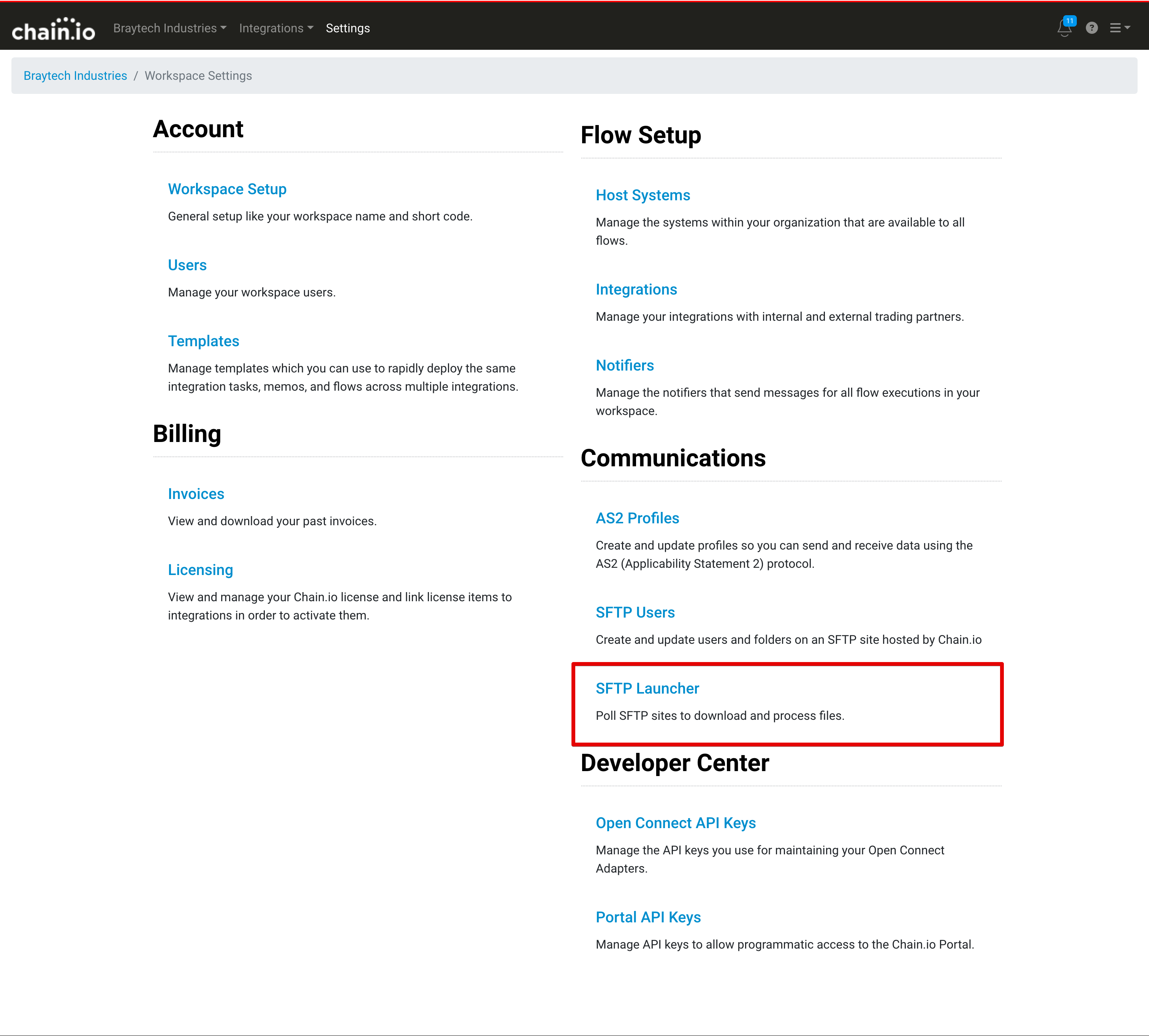
Task: Go to the Users settings link
Action: point(187,265)
